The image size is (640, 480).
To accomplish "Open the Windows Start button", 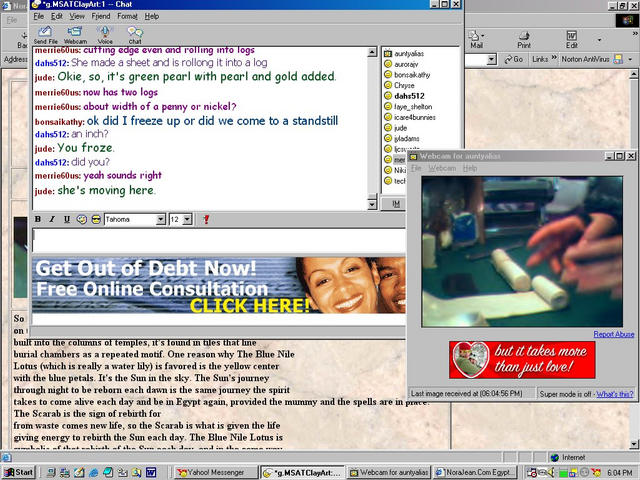I will tap(18, 472).
